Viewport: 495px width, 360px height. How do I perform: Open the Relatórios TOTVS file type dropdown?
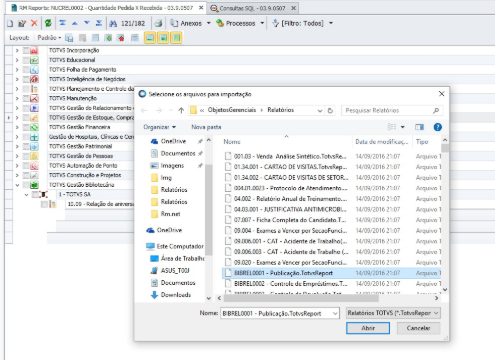393,313
